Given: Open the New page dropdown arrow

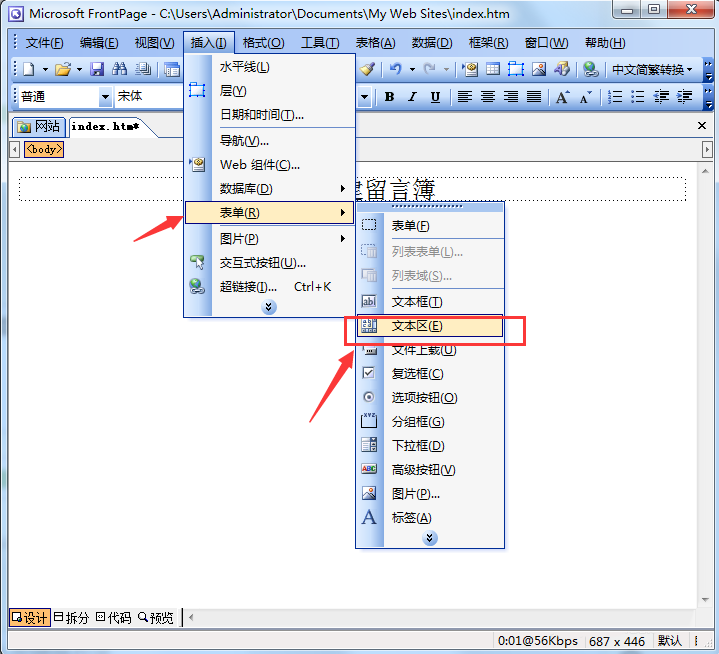Looking at the screenshot, I should [x=45, y=70].
